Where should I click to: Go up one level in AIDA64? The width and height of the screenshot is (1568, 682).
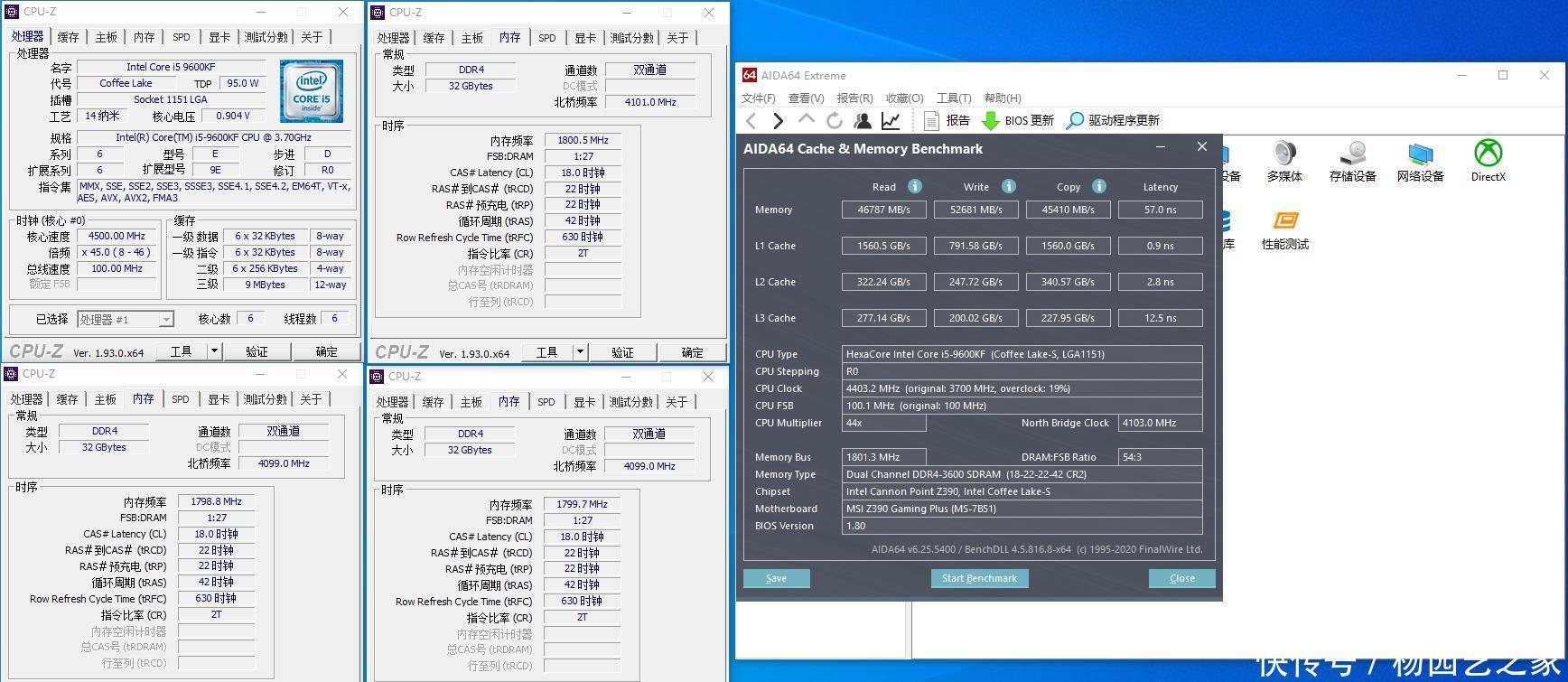click(x=807, y=119)
